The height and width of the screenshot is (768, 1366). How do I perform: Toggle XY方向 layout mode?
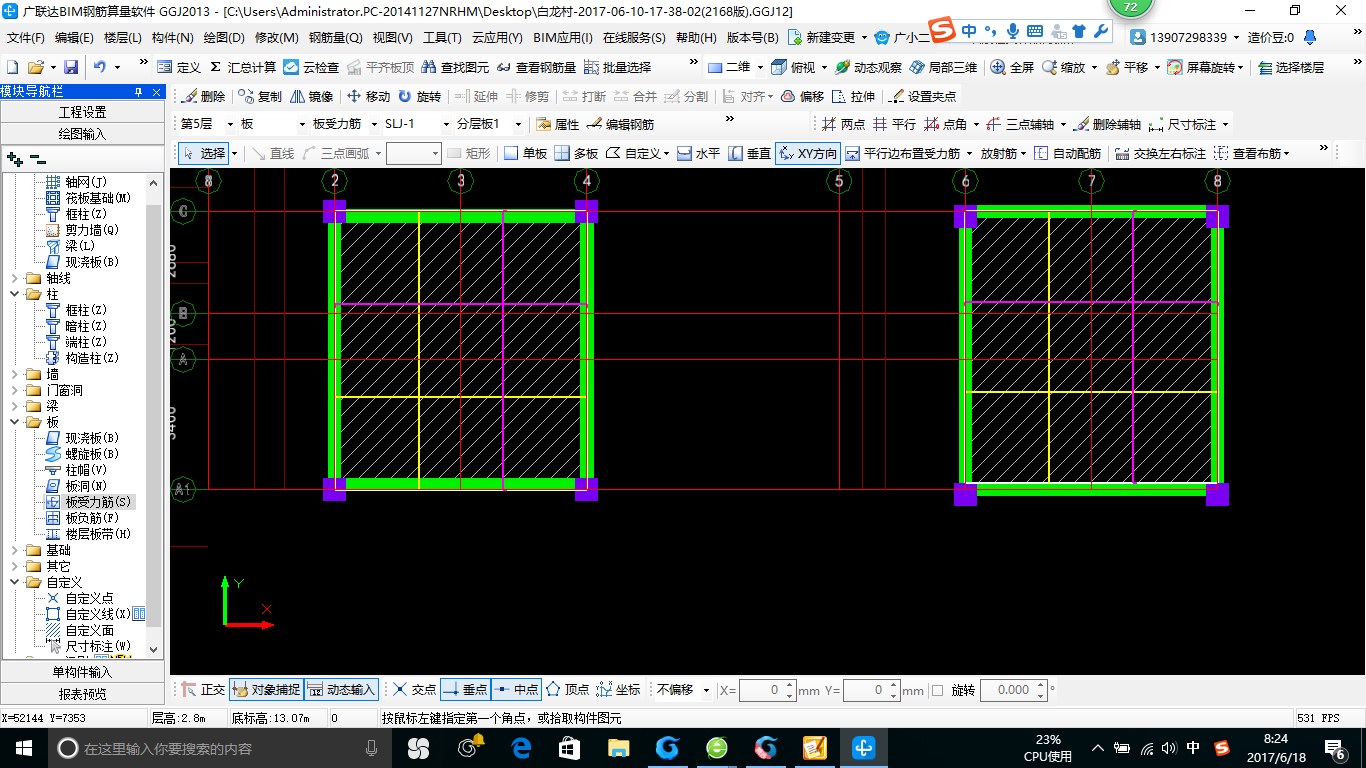808,153
